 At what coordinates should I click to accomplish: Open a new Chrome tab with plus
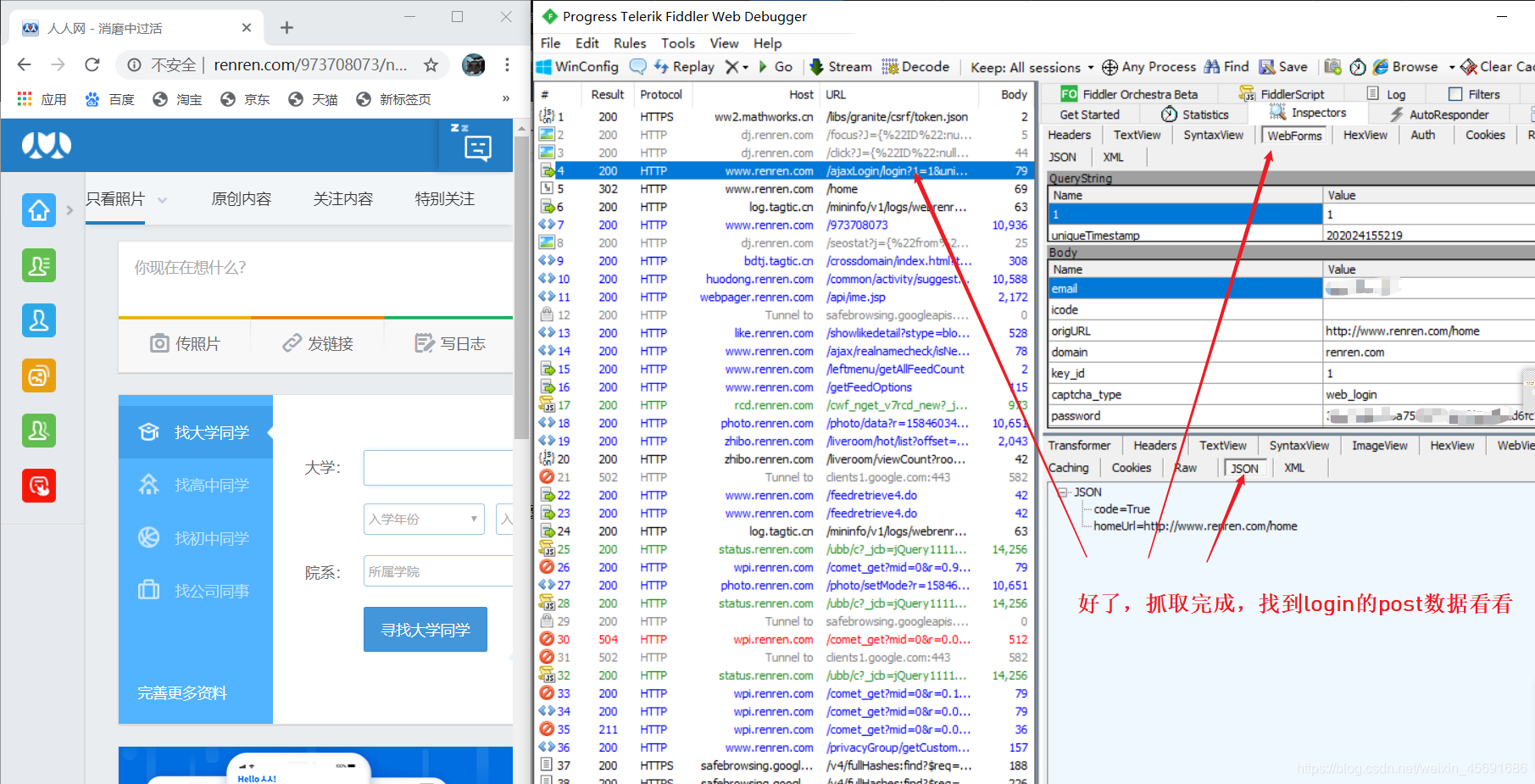(x=286, y=28)
